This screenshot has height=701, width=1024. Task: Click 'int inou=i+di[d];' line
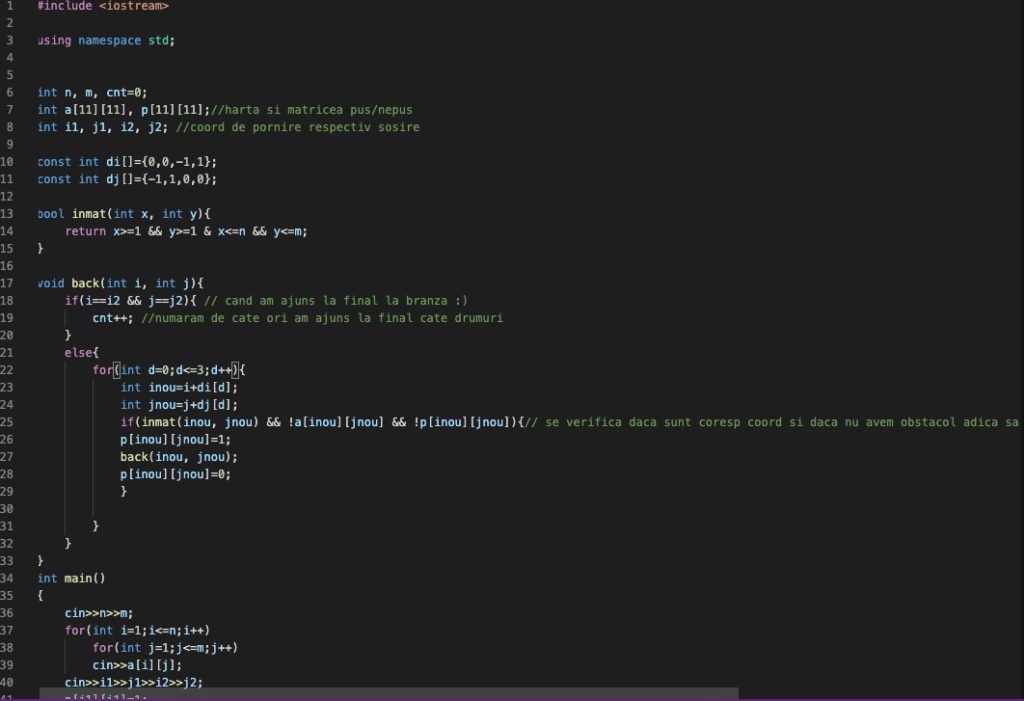pos(179,387)
